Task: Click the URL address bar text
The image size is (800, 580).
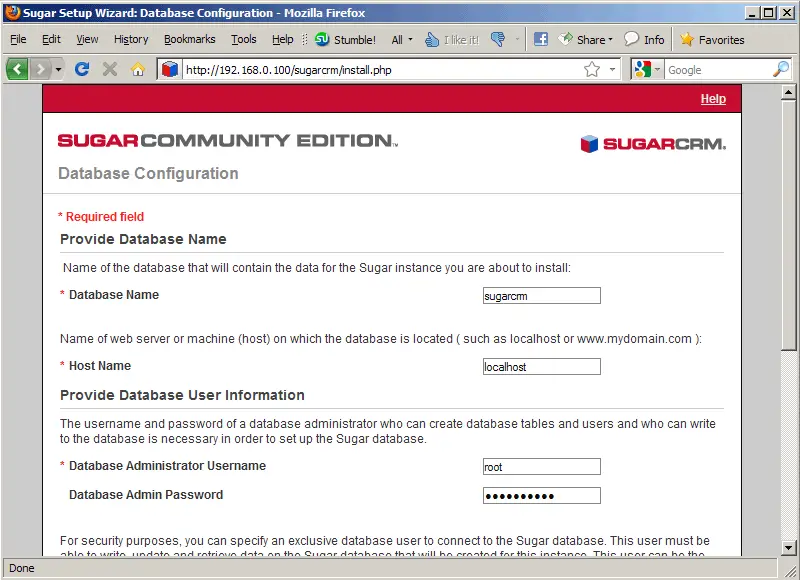Action: click(x=289, y=70)
